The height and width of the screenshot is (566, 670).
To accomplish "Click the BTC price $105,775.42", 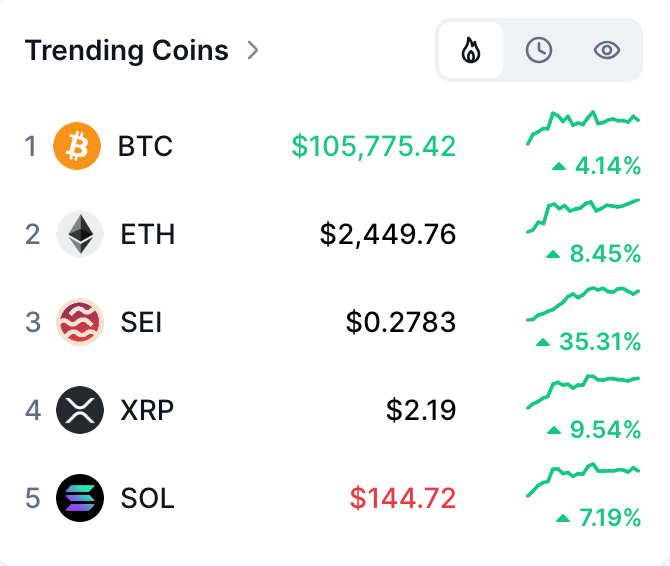I will pyautogui.click(x=374, y=146).
